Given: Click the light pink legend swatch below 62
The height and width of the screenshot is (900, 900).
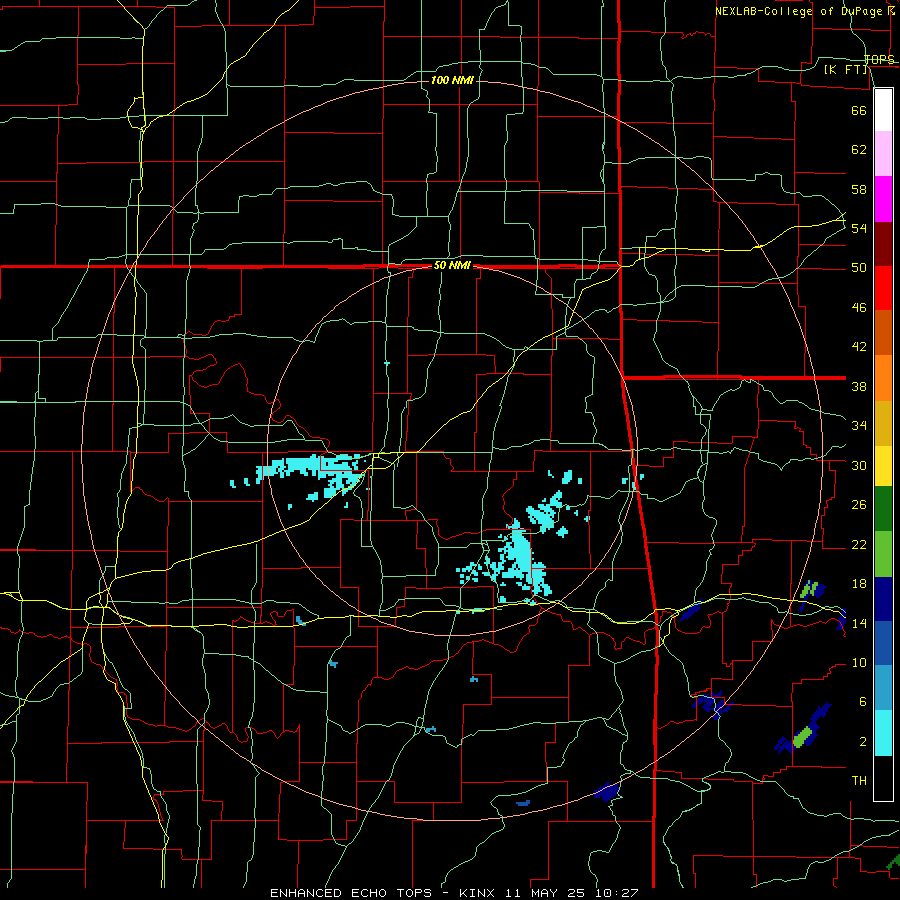Looking at the screenshot, I should [x=883, y=153].
